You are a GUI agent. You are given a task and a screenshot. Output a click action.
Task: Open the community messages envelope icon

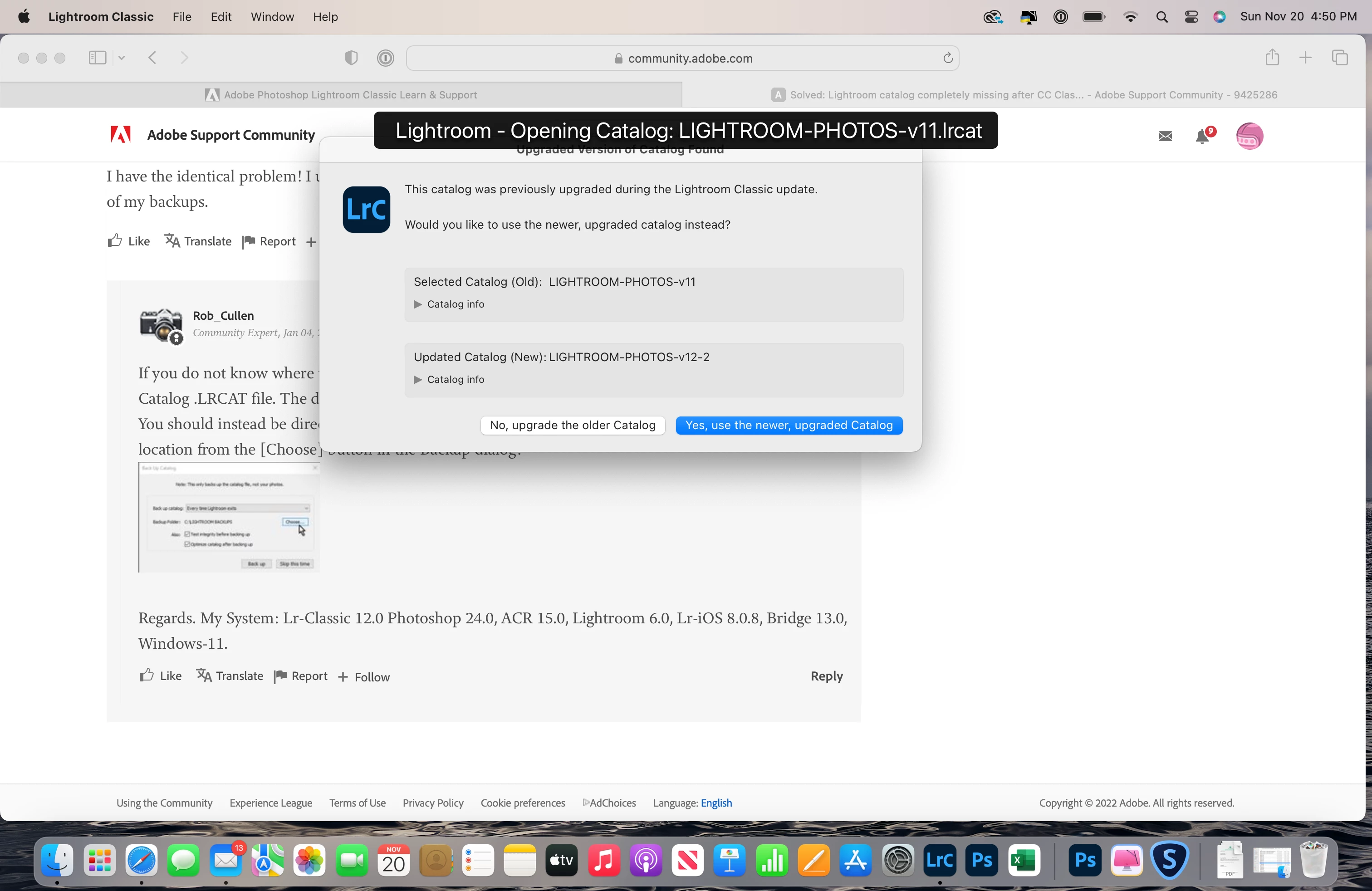pos(1165,137)
